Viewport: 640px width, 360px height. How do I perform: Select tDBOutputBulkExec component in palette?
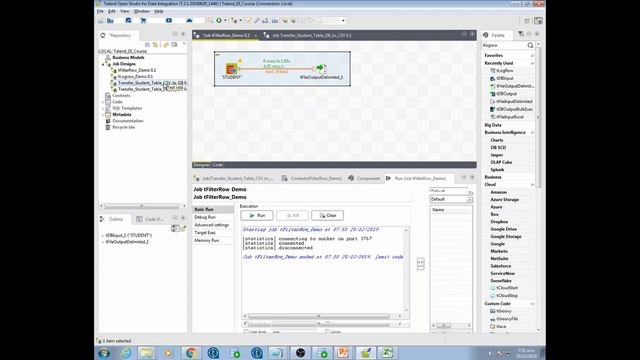click(x=511, y=109)
